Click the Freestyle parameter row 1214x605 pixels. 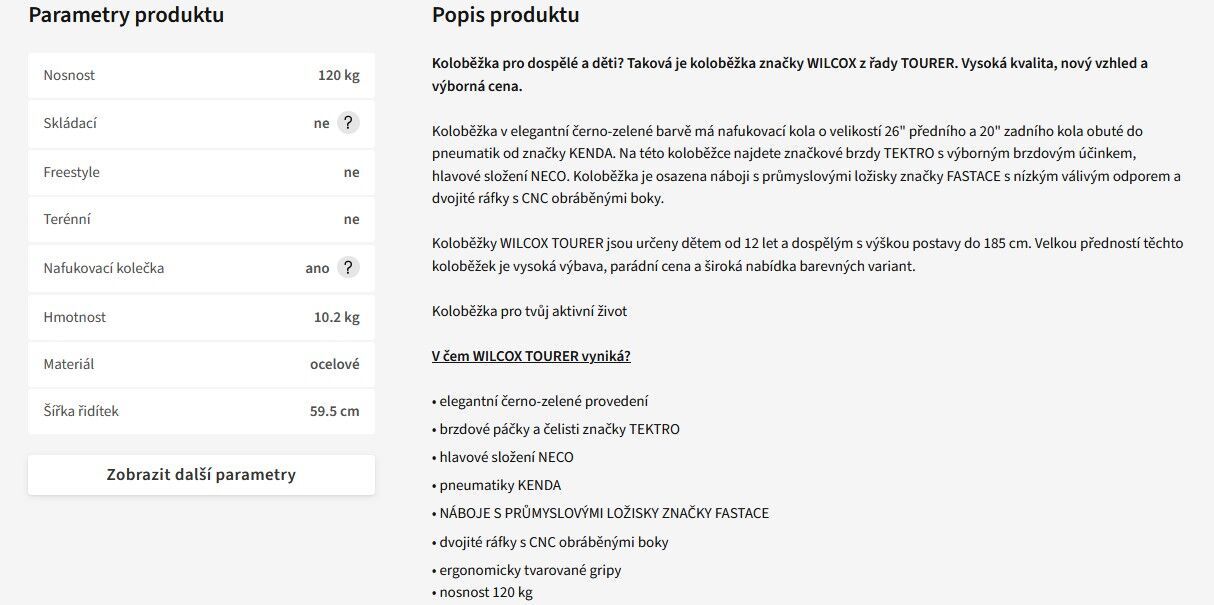point(201,172)
